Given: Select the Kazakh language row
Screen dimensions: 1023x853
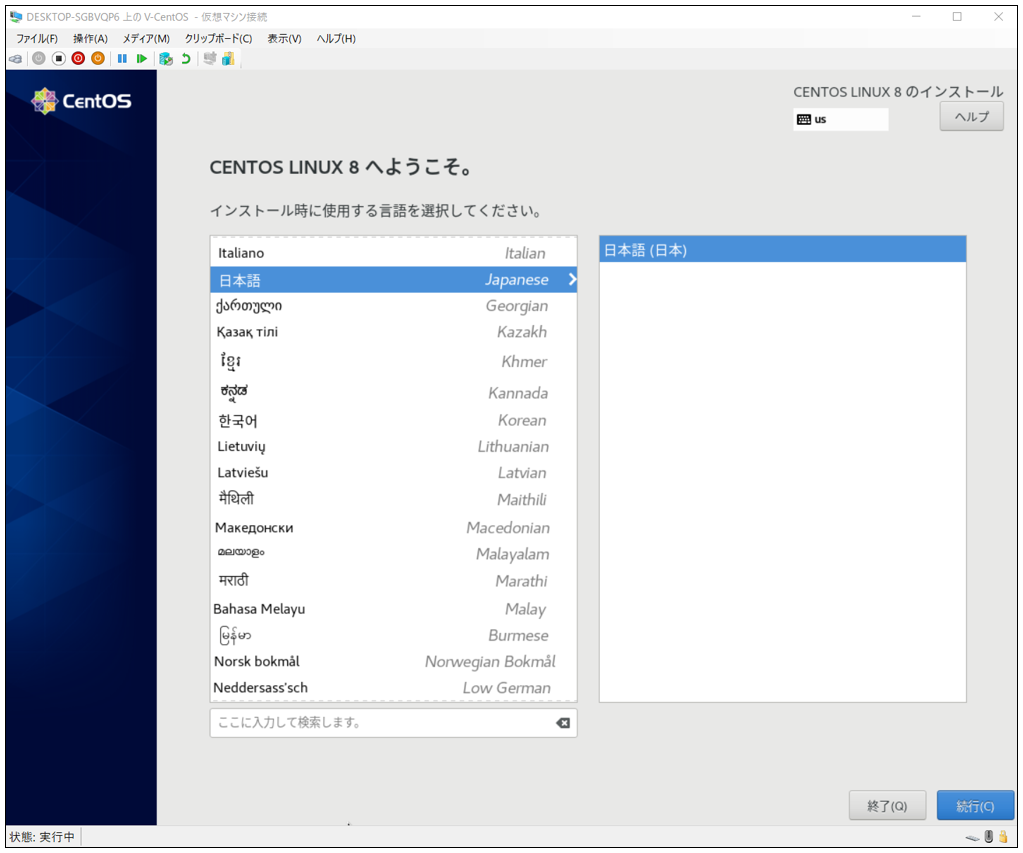Looking at the screenshot, I should tap(393, 332).
